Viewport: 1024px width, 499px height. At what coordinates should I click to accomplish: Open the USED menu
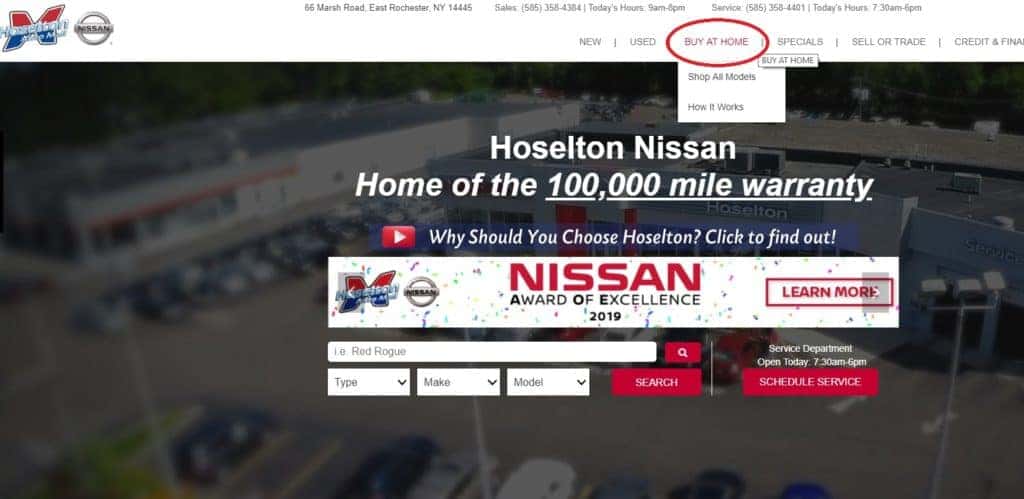click(643, 42)
